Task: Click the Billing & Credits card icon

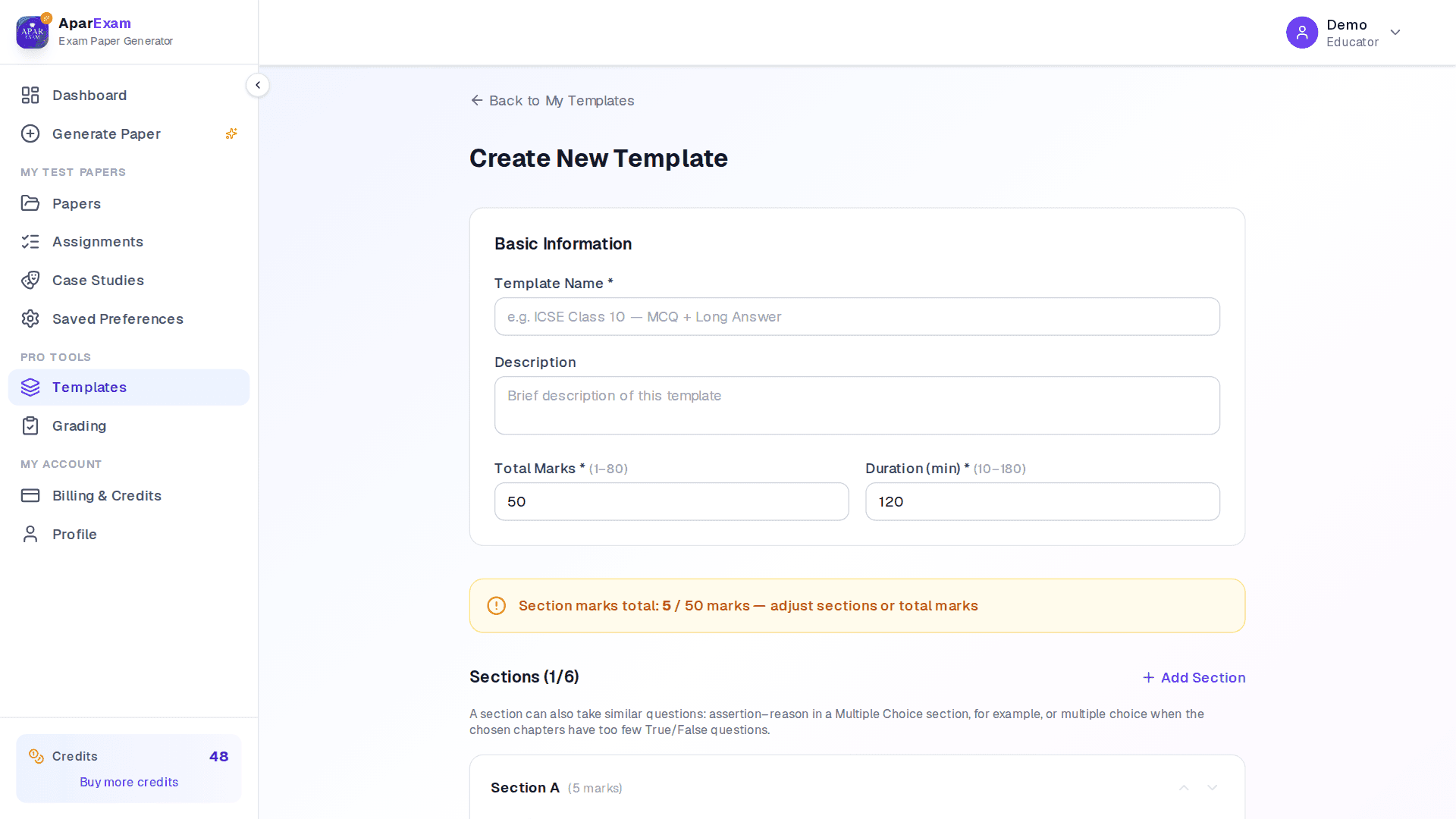Action: click(x=30, y=495)
